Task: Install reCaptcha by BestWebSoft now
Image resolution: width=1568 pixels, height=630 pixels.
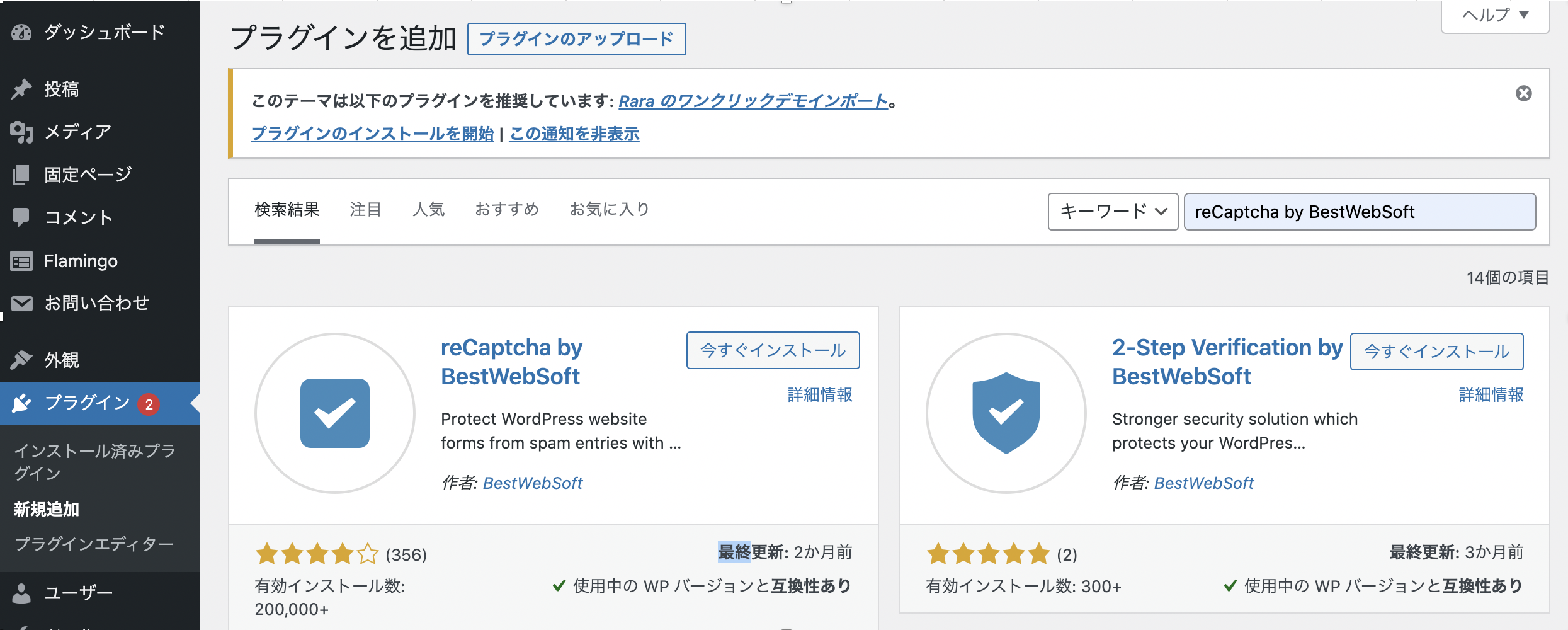Action: [x=773, y=350]
